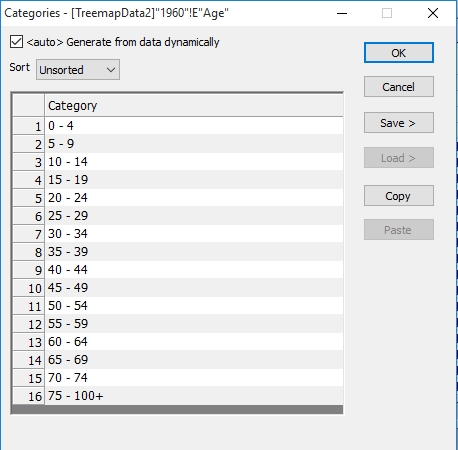This screenshot has width=458, height=450.
Task: Click the Copy button
Action: [399, 196]
